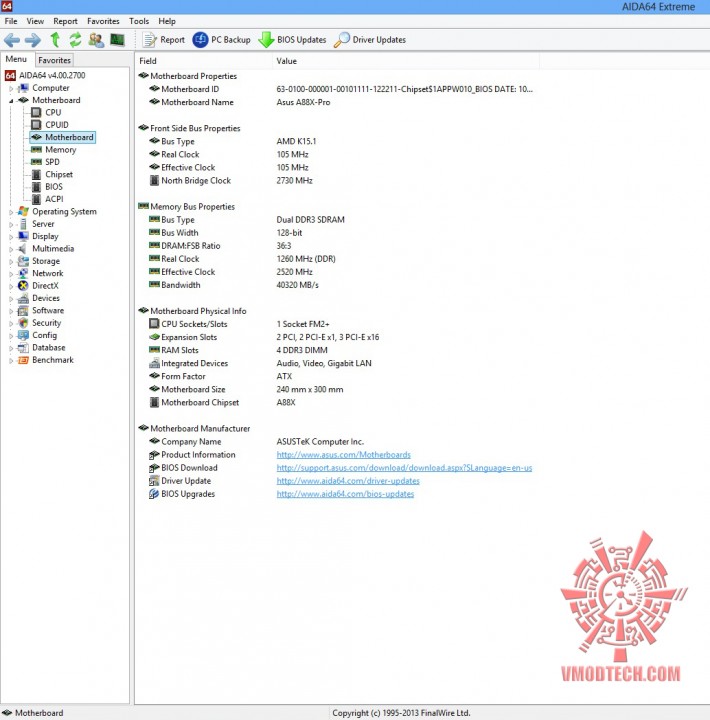
Task: Open the File menu
Action: point(11,21)
